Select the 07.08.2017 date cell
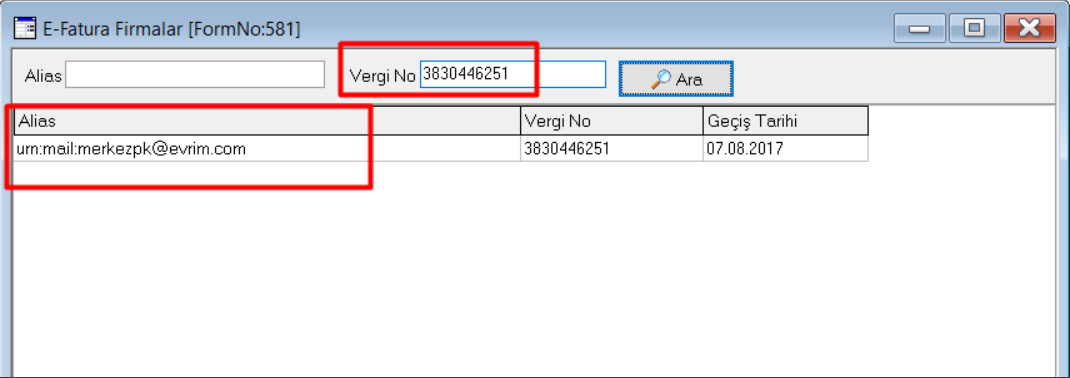Viewport: 1070px width, 378px height. (x=785, y=148)
